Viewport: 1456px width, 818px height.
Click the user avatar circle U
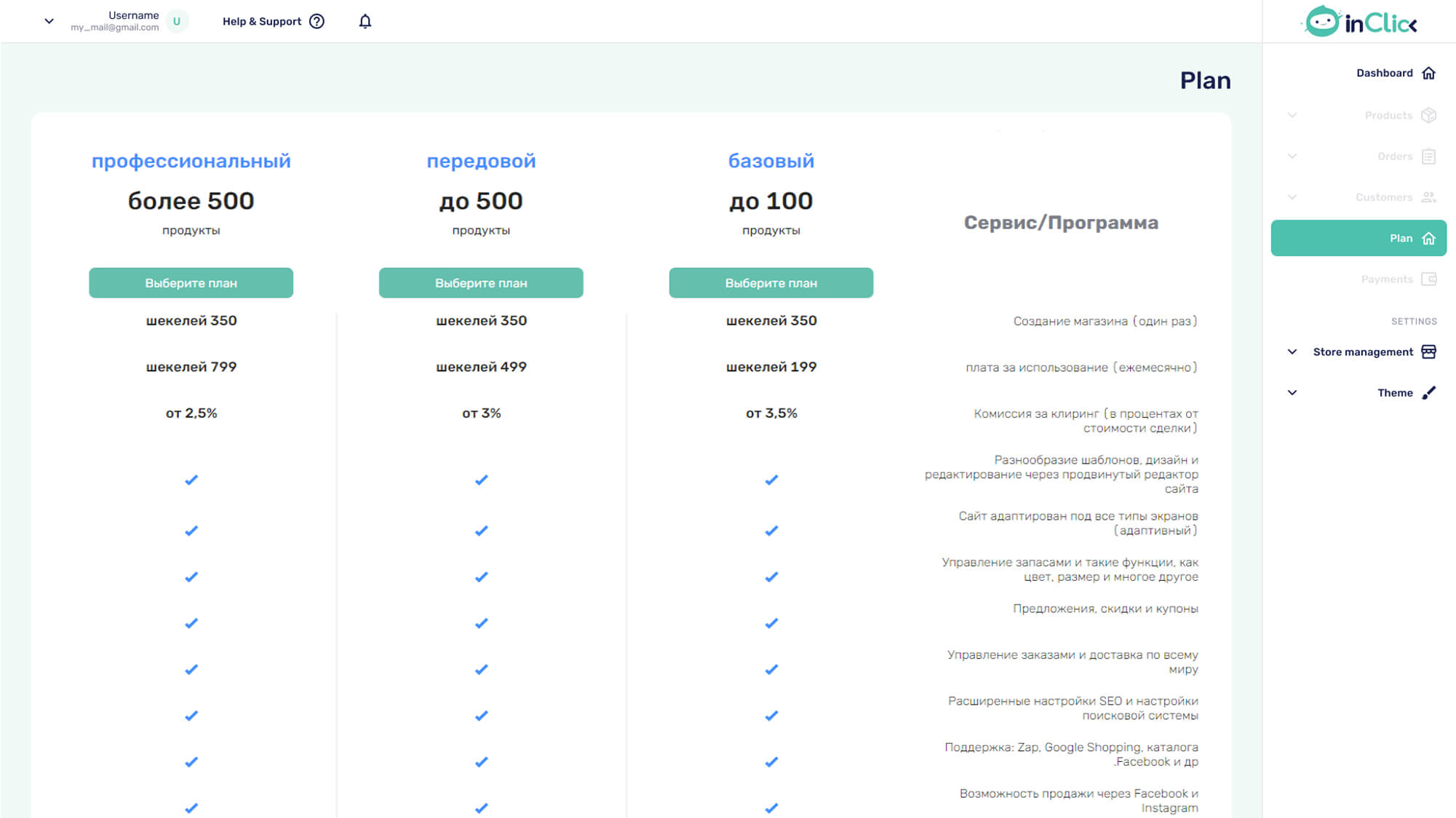(177, 21)
